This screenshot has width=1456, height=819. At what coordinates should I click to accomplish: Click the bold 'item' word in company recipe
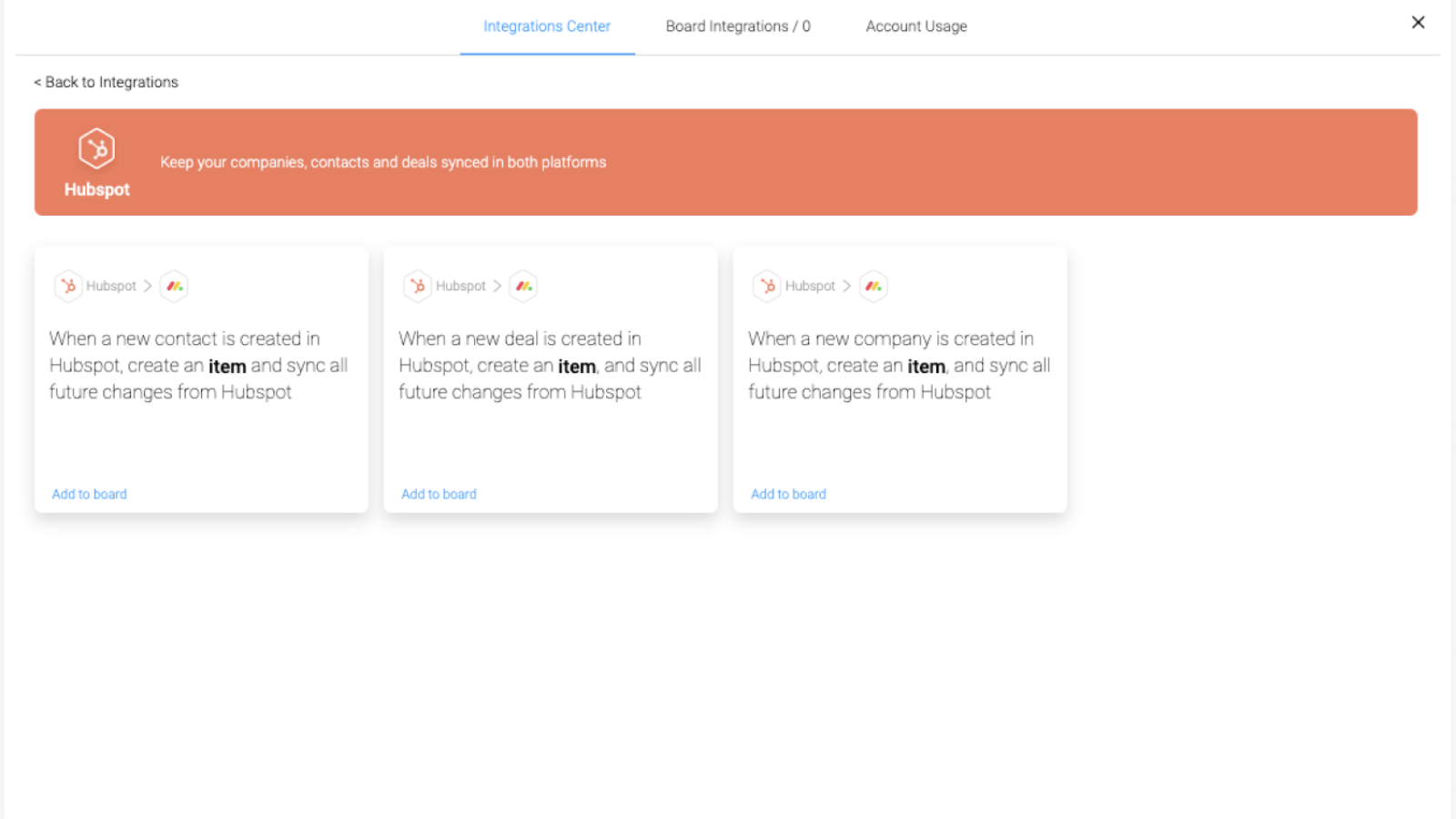point(926,366)
